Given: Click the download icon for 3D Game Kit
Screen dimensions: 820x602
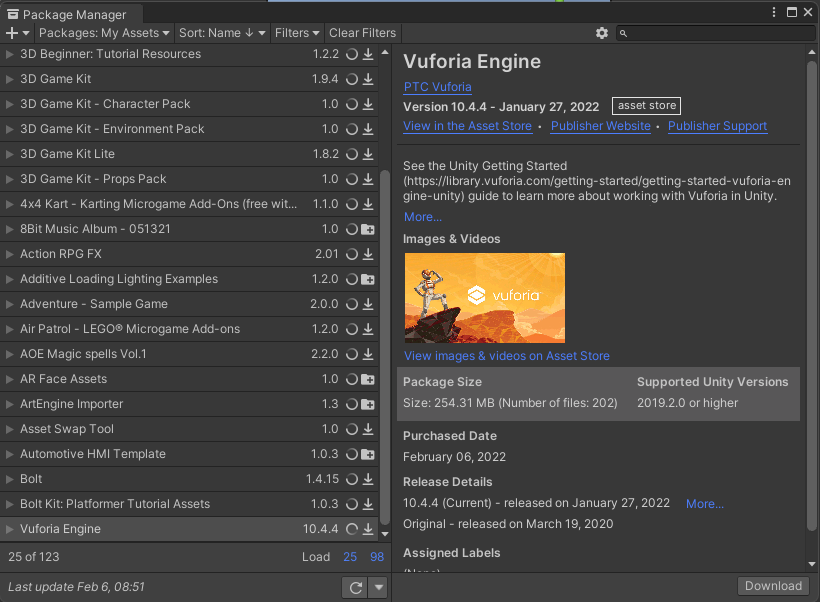Looking at the screenshot, I should pos(368,79).
